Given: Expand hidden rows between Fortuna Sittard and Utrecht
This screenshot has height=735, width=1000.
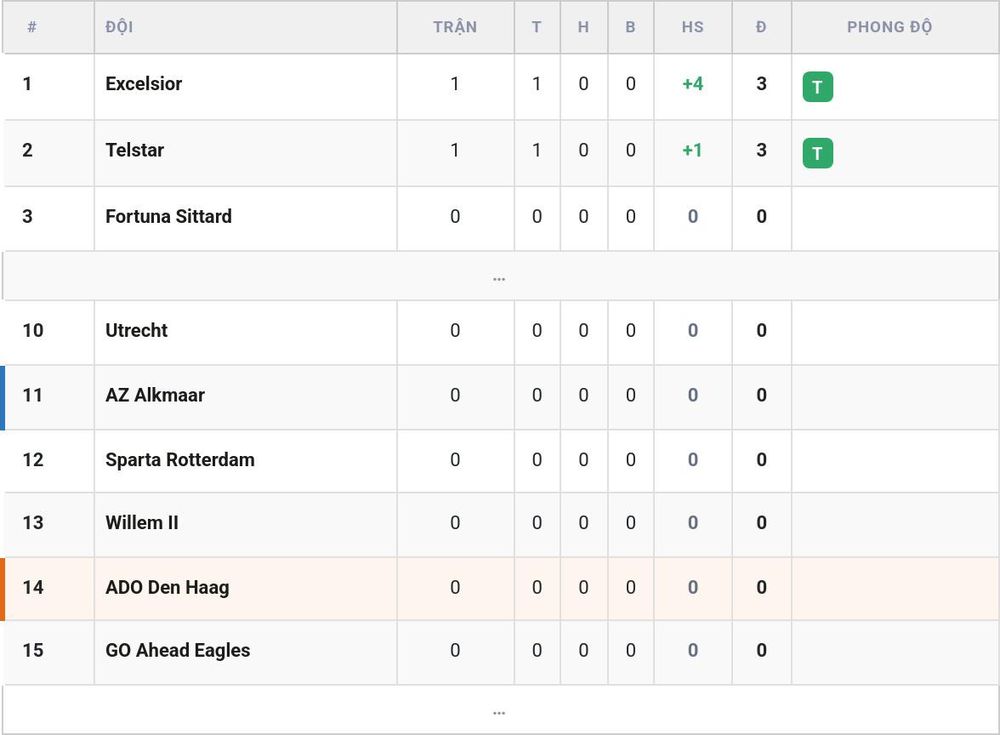Looking at the screenshot, I should [499, 278].
